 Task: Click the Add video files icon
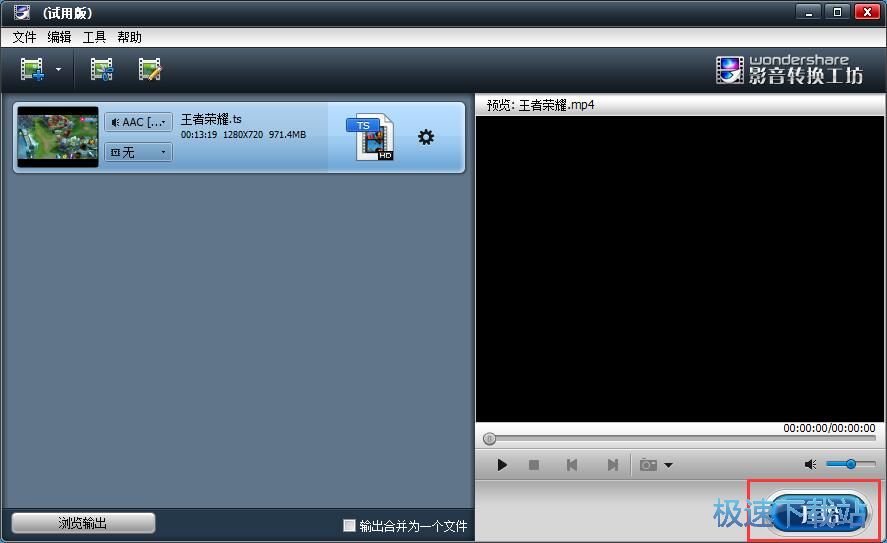32,70
